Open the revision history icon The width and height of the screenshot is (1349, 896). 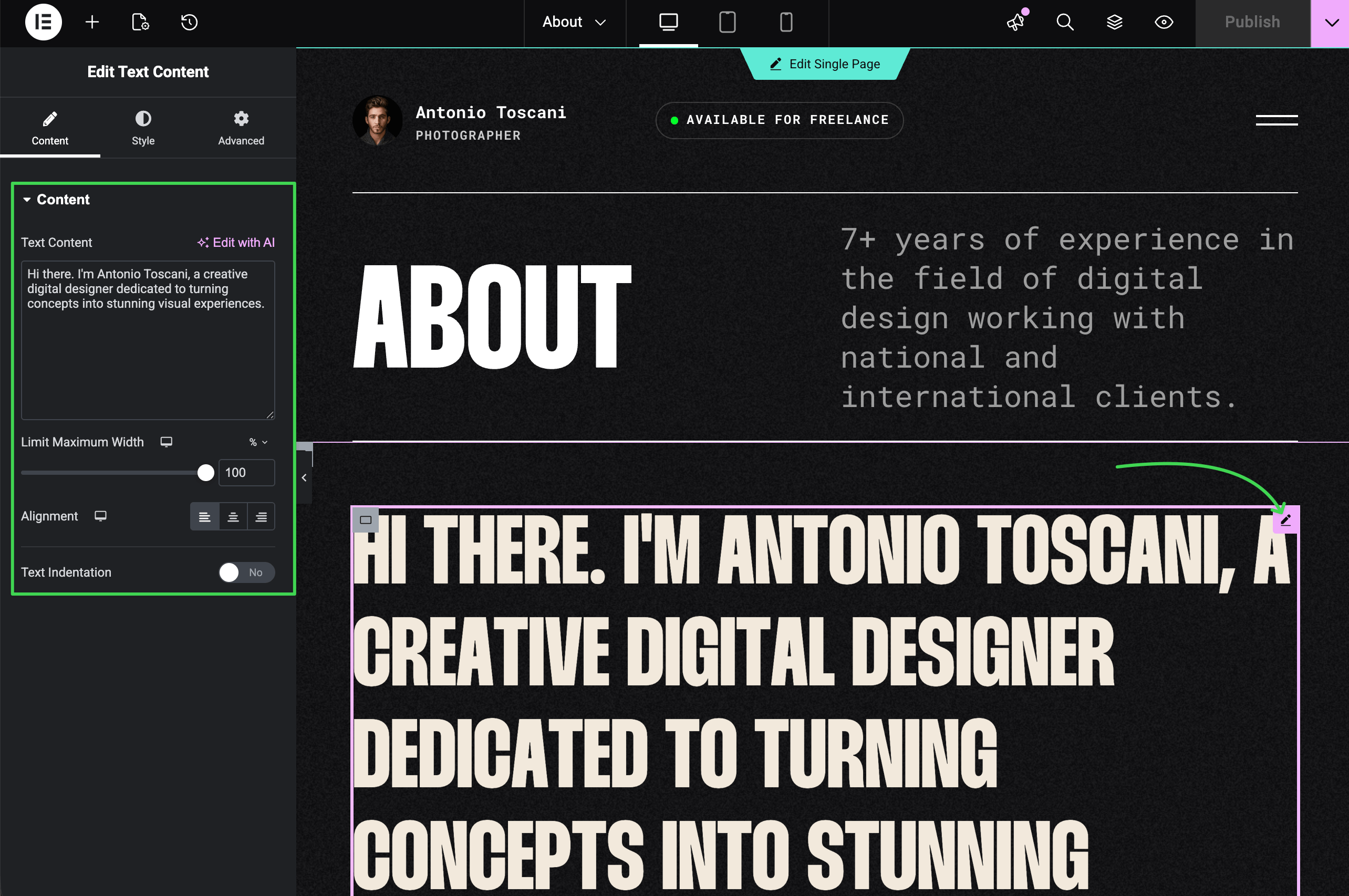(x=189, y=22)
